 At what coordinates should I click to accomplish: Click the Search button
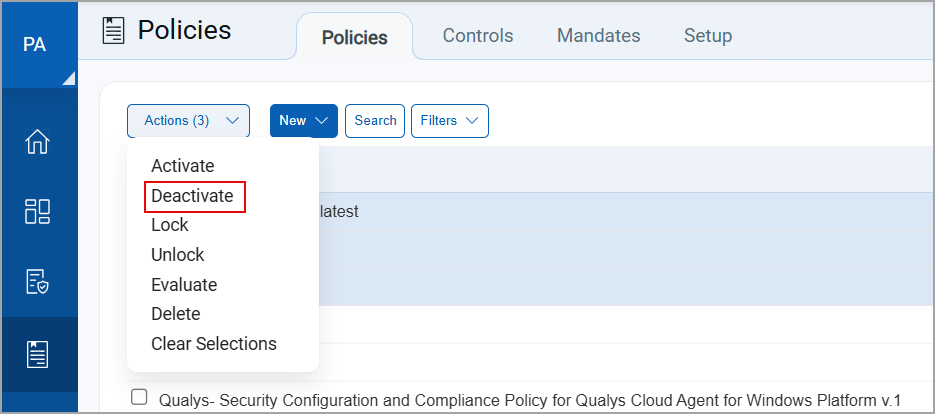click(x=375, y=121)
